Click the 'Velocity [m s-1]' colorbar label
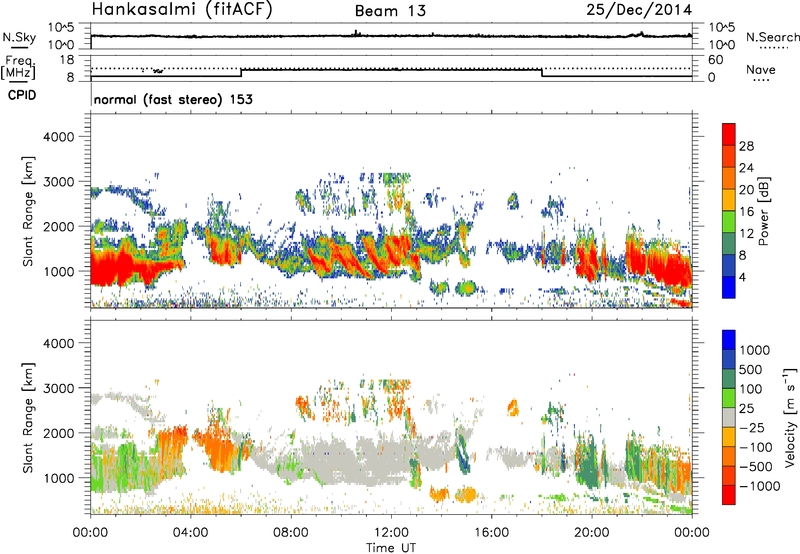This screenshot has width=800, height=554. 790,417
